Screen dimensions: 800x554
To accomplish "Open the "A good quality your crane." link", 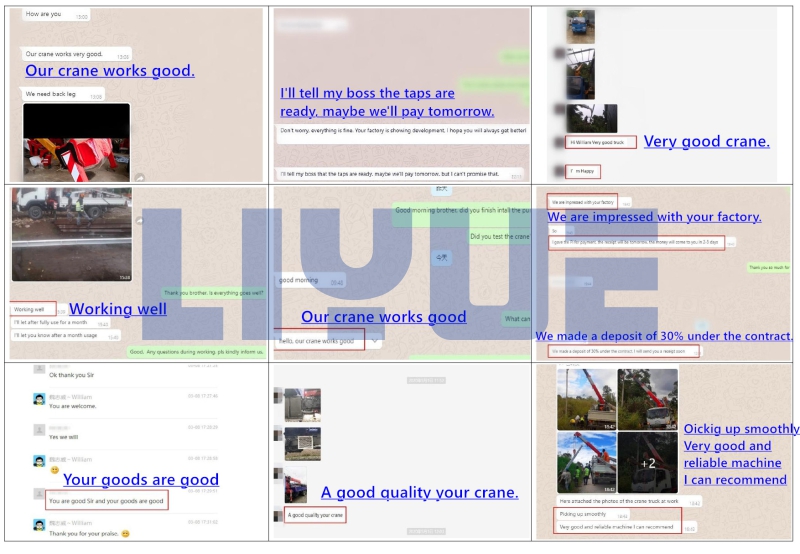I will [419, 492].
